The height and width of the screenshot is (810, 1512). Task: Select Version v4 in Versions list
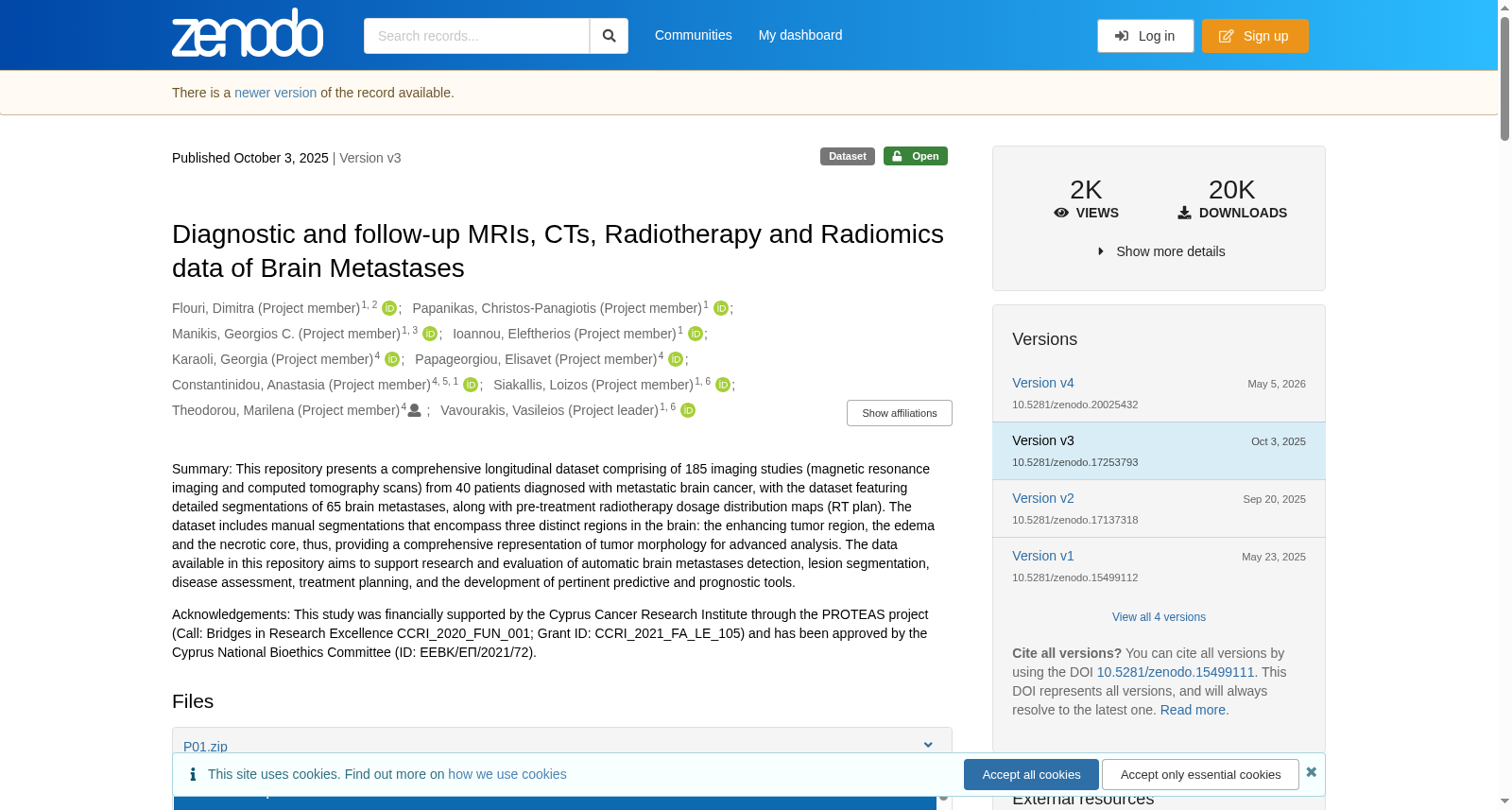click(1042, 383)
